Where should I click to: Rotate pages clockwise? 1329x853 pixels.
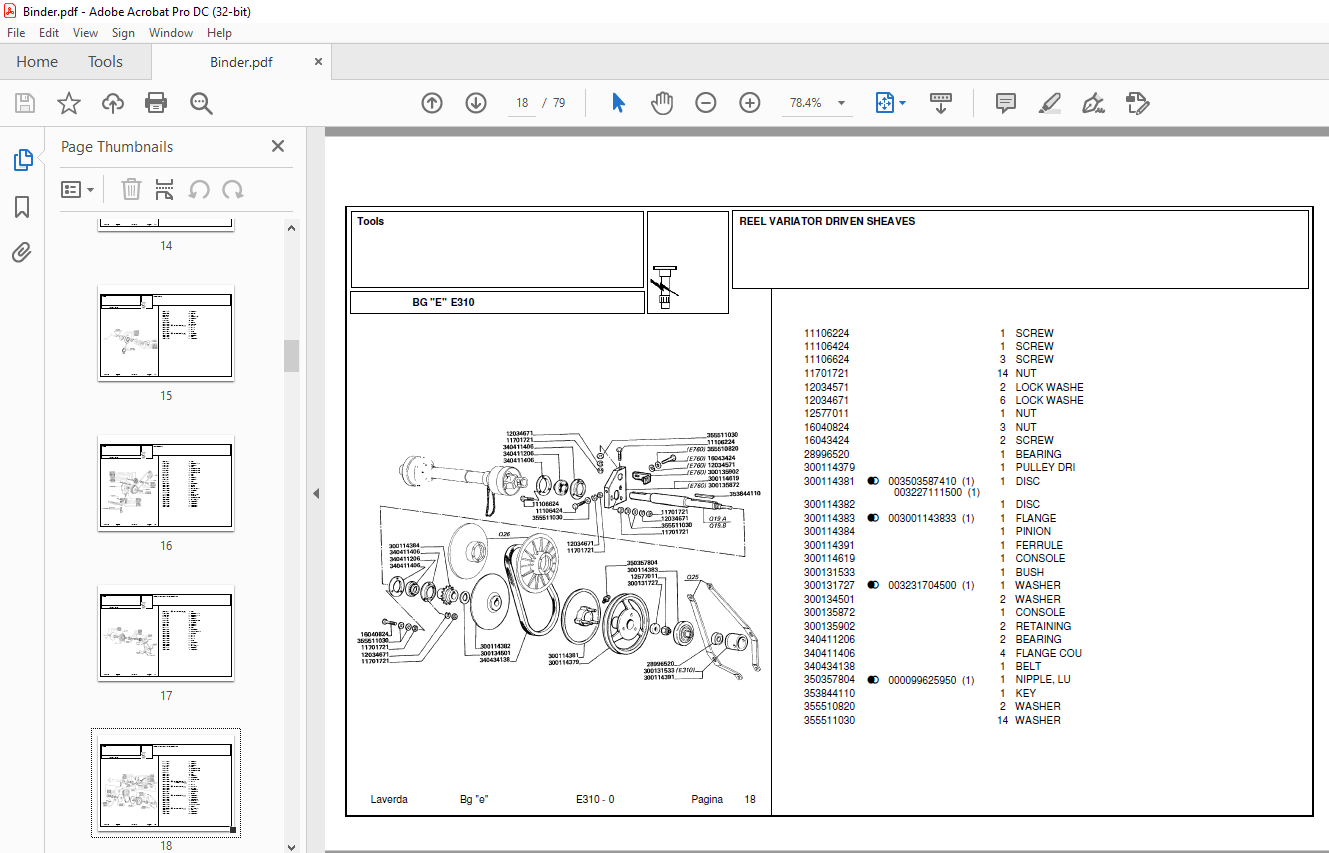click(233, 189)
